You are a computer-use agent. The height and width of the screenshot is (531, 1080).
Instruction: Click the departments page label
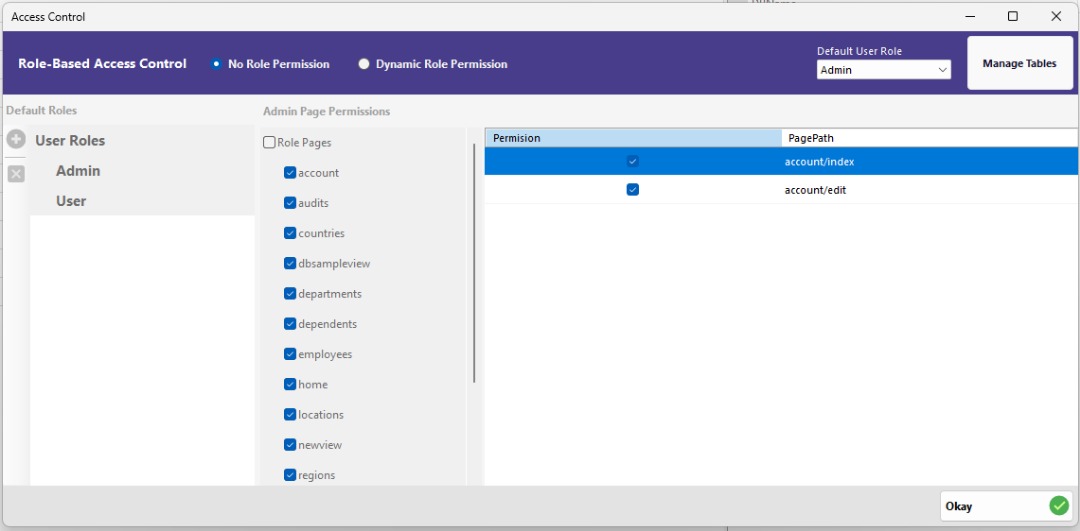(x=330, y=294)
